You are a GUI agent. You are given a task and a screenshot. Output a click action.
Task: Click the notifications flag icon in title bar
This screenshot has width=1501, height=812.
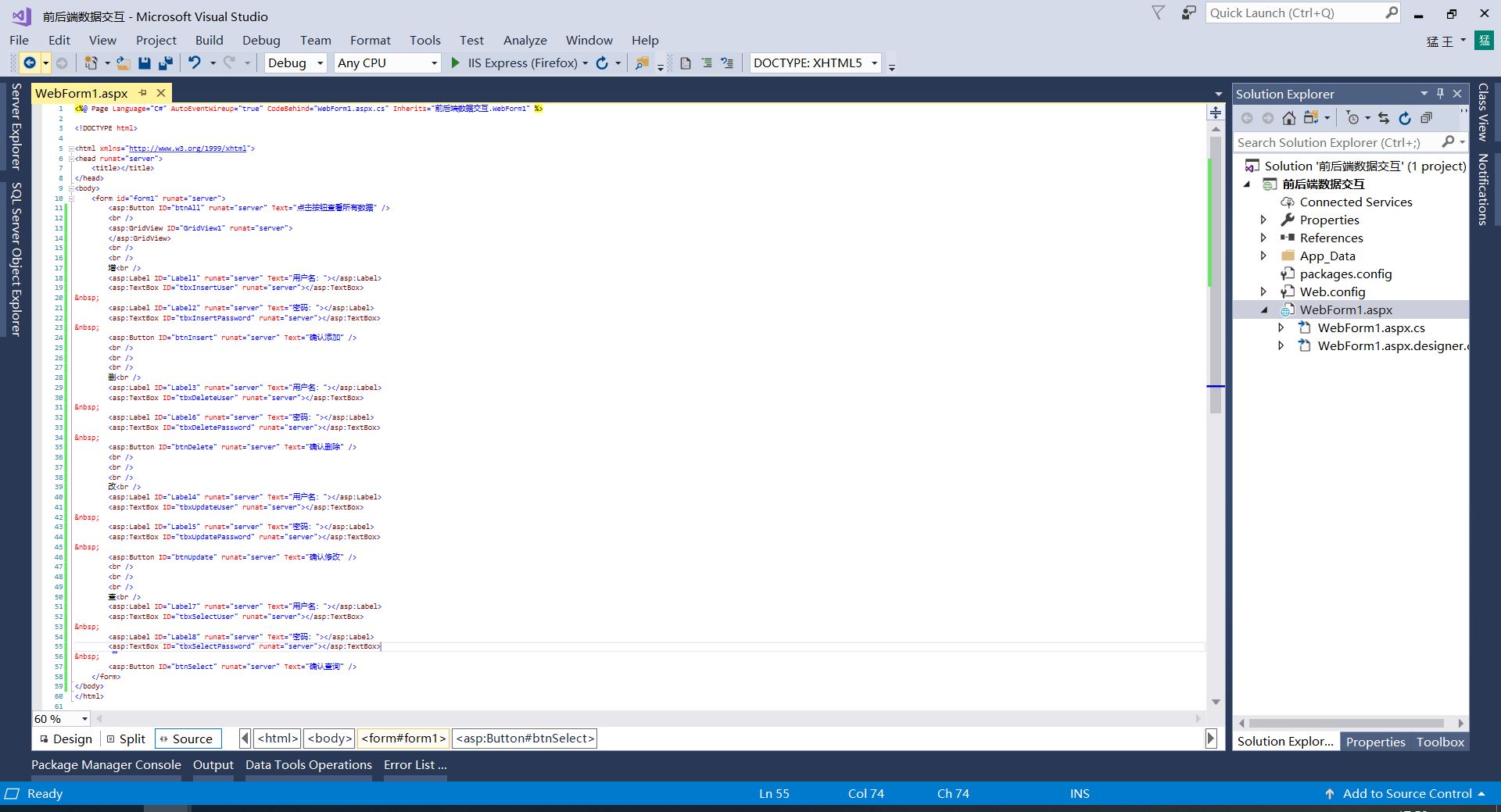coord(1159,13)
